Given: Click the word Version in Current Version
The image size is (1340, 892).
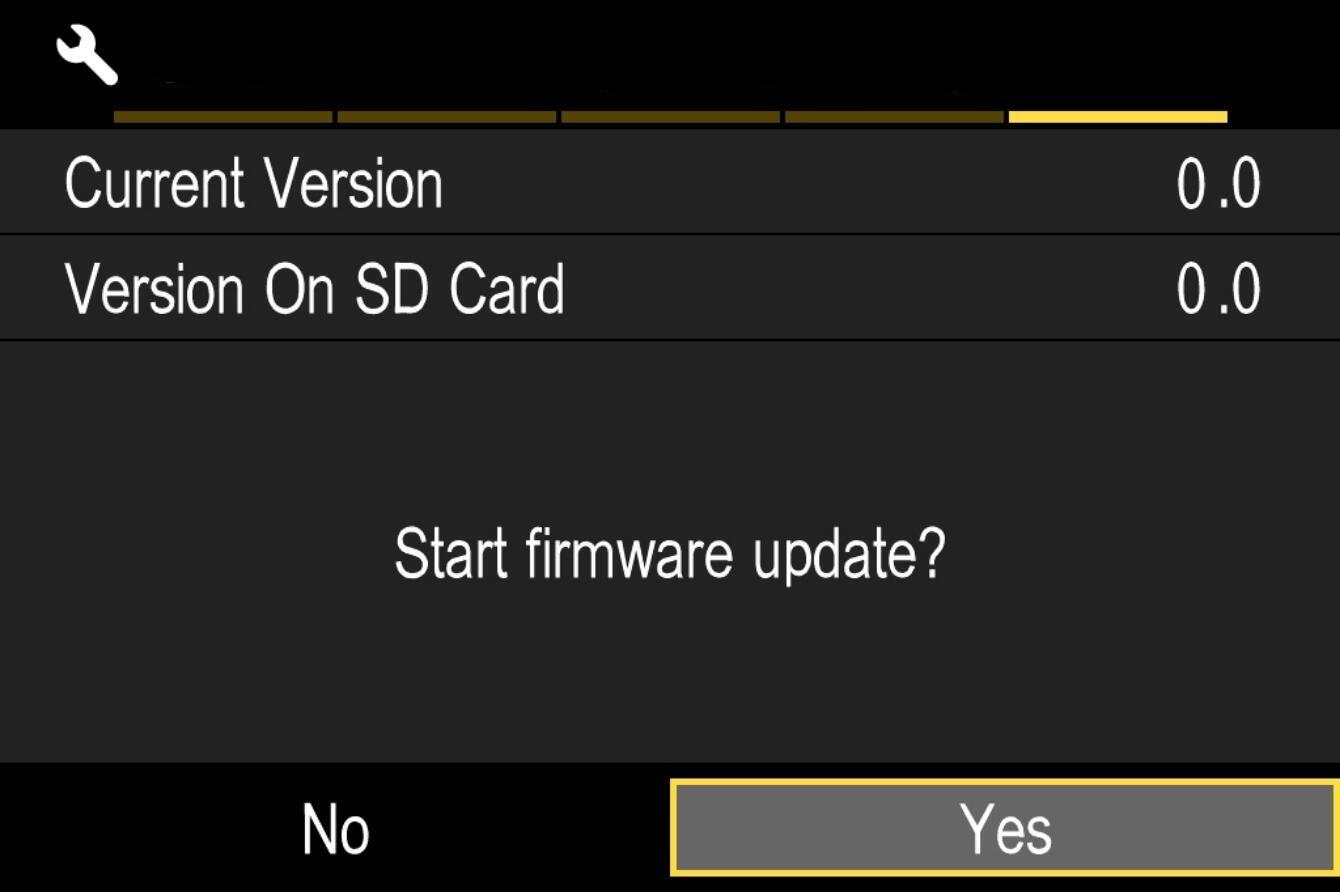Looking at the screenshot, I should pos(354,184).
